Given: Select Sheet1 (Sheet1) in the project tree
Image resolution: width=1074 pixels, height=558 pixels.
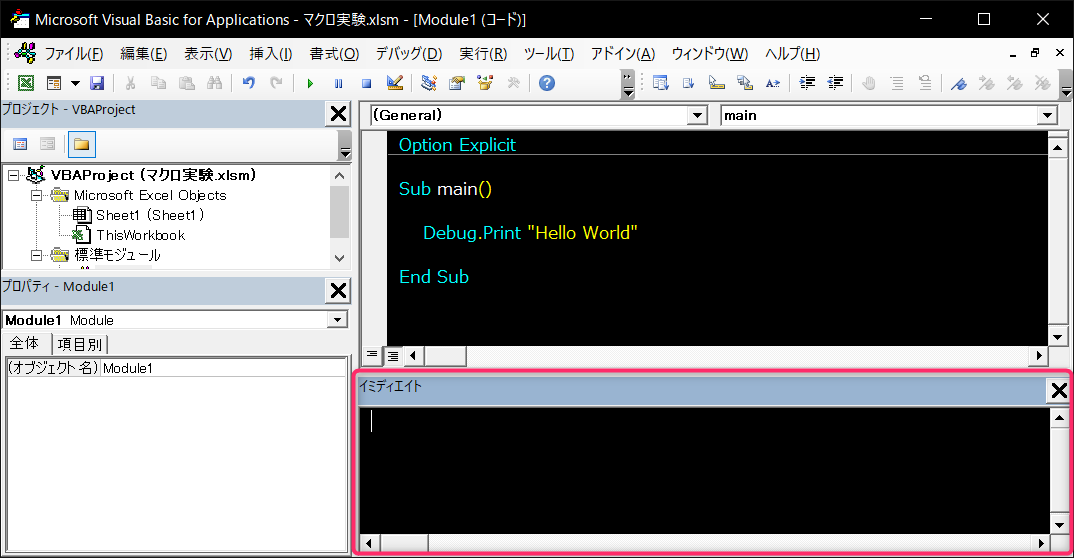Looking at the screenshot, I should pyautogui.click(x=150, y=215).
